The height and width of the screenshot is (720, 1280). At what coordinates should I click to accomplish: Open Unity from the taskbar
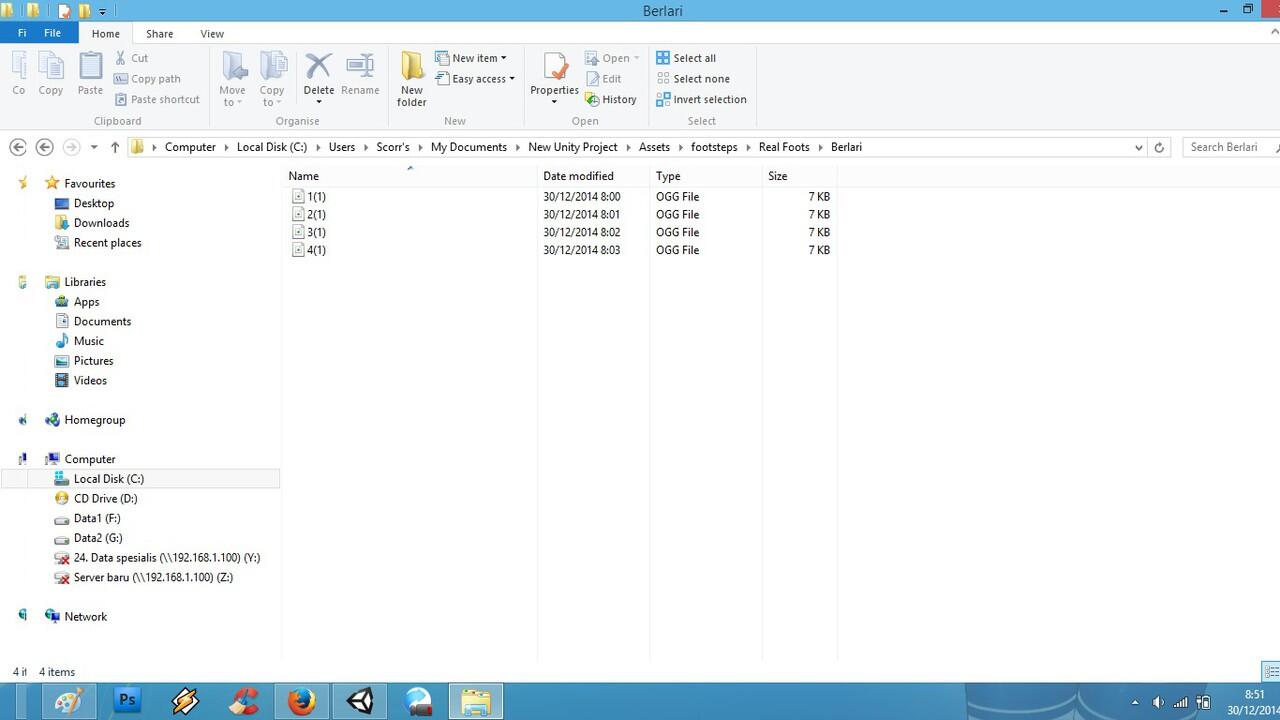(360, 701)
